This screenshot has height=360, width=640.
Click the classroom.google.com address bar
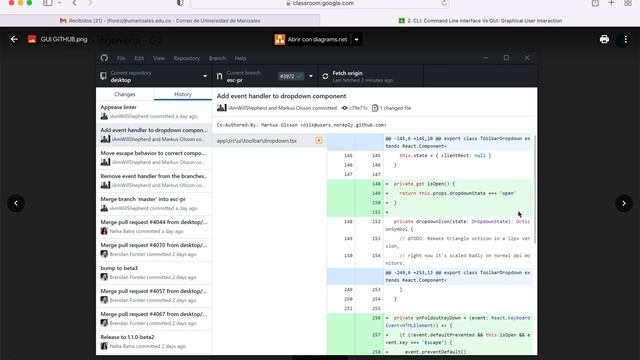pos(320,3)
